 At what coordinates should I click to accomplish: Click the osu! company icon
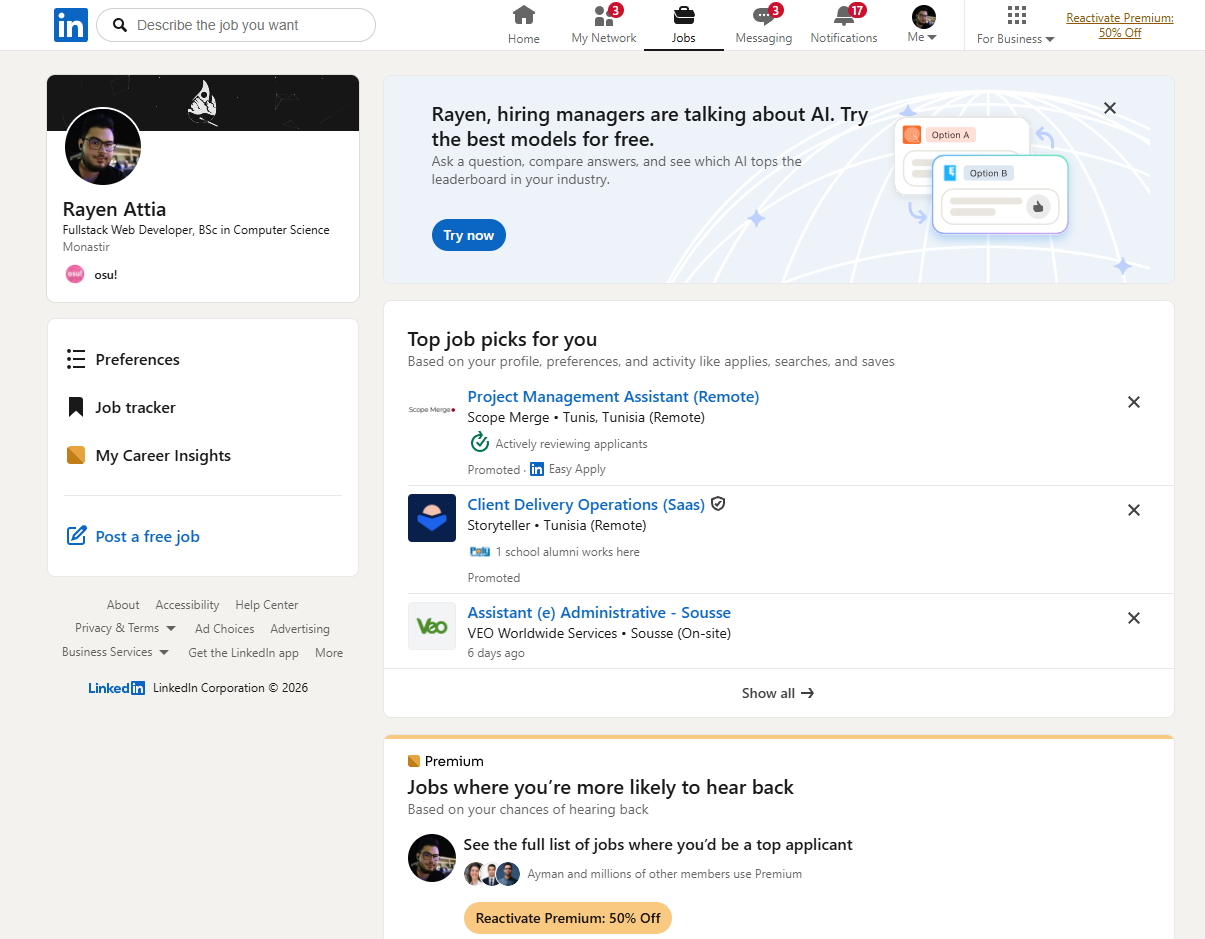pyautogui.click(x=75, y=274)
